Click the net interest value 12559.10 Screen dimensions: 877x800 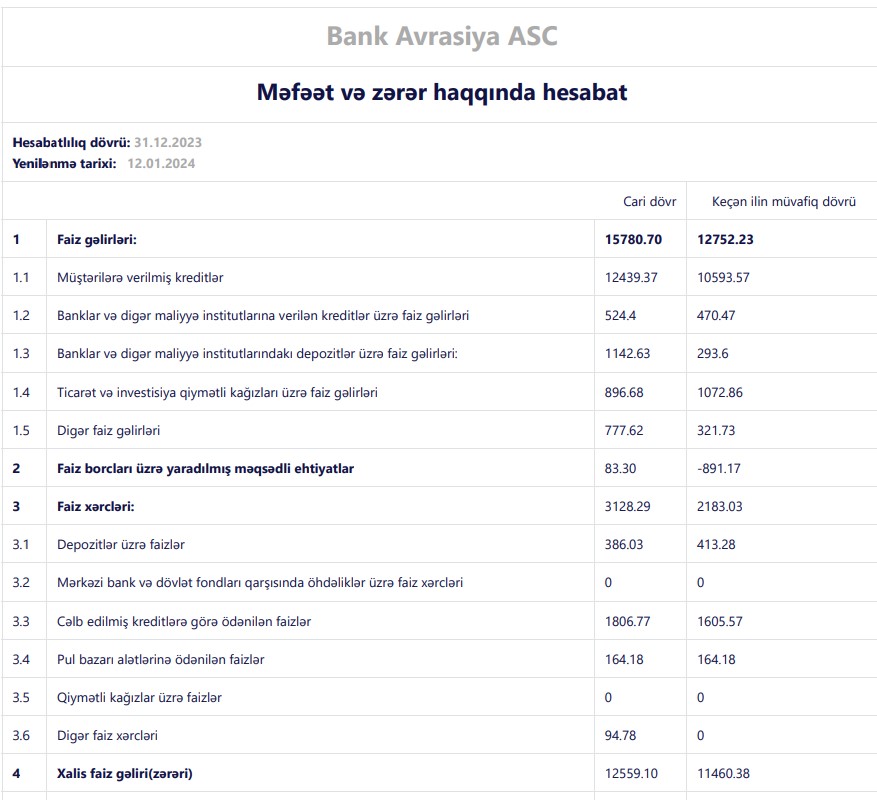631,774
